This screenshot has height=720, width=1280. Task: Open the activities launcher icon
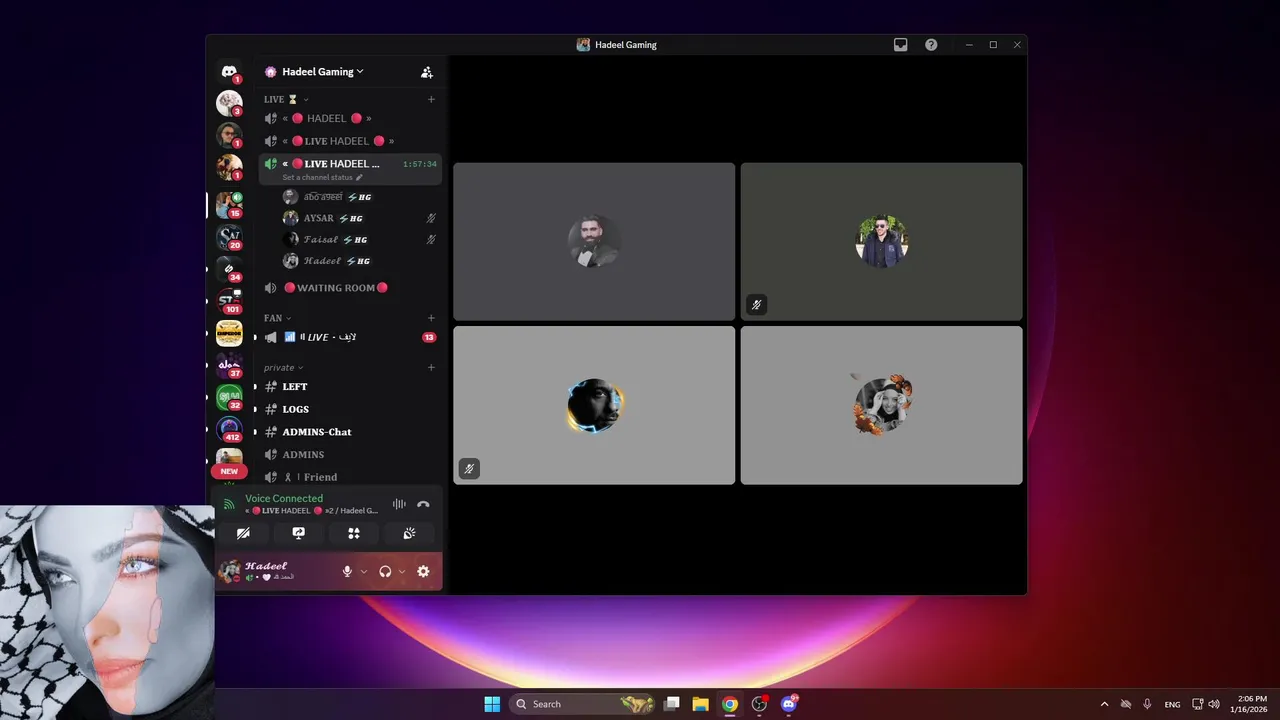click(354, 534)
